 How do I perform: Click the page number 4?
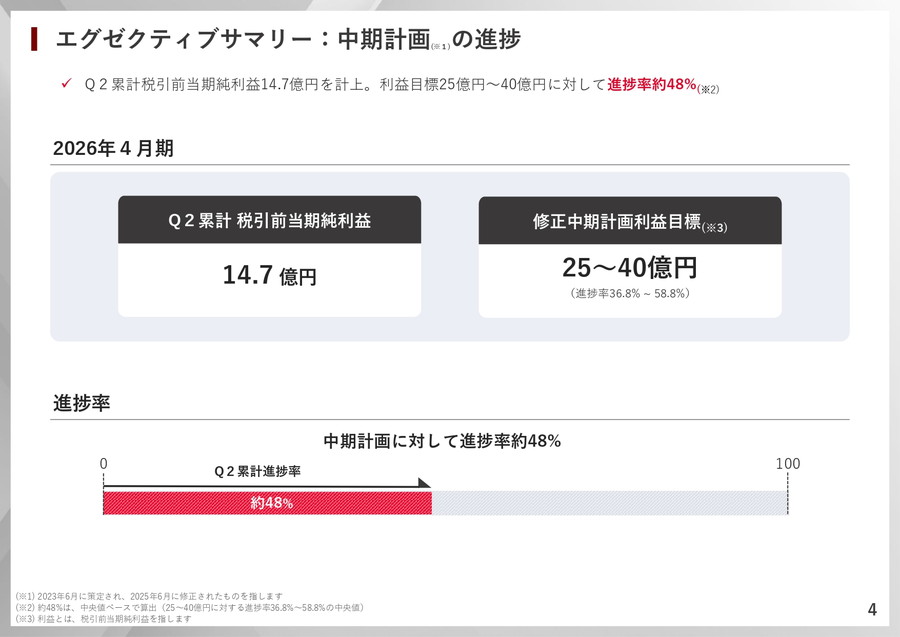pyautogui.click(x=872, y=610)
